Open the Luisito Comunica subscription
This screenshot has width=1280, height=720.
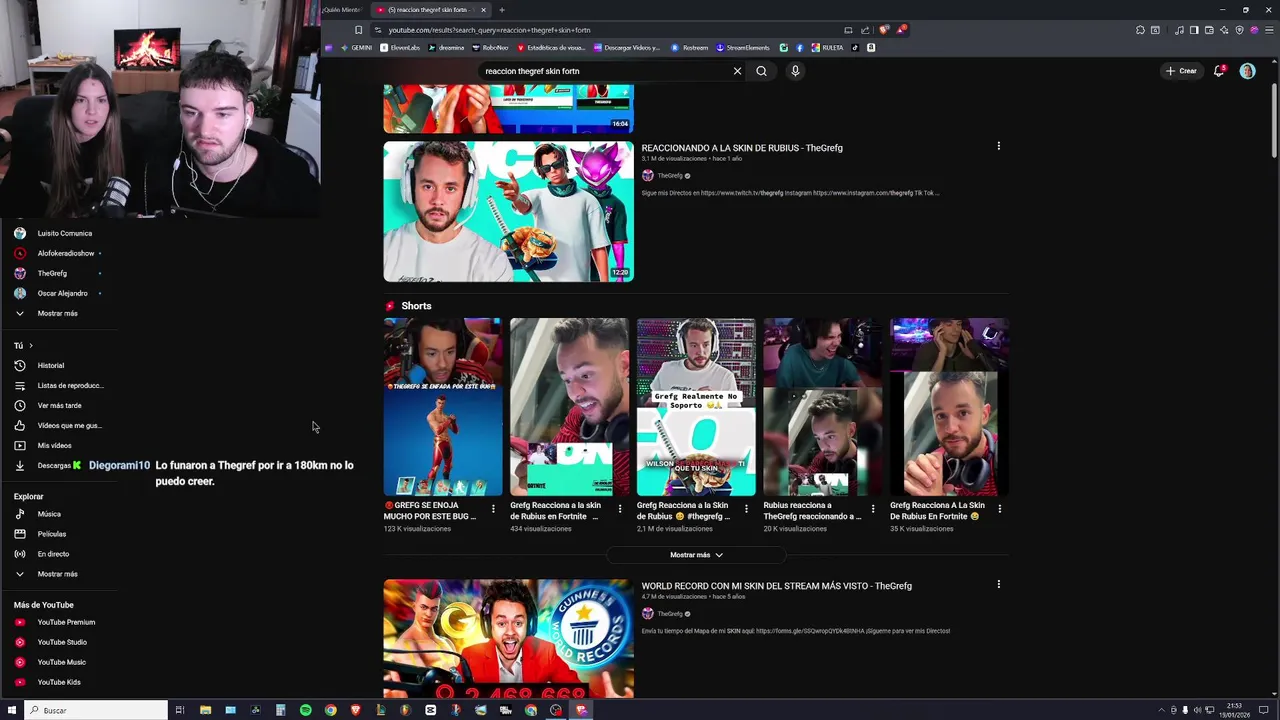coord(64,233)
